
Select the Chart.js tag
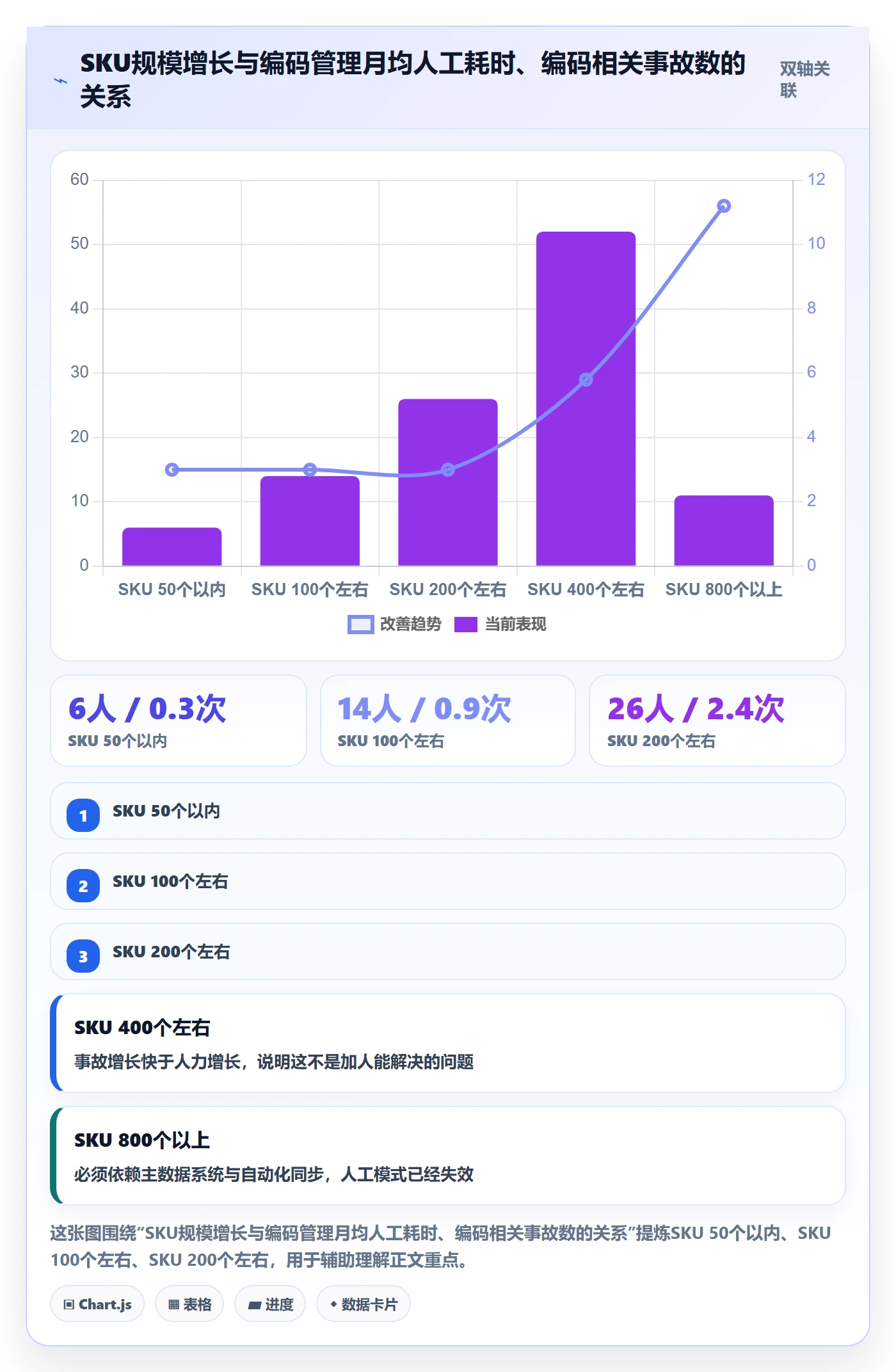[x=97, y=1304]
